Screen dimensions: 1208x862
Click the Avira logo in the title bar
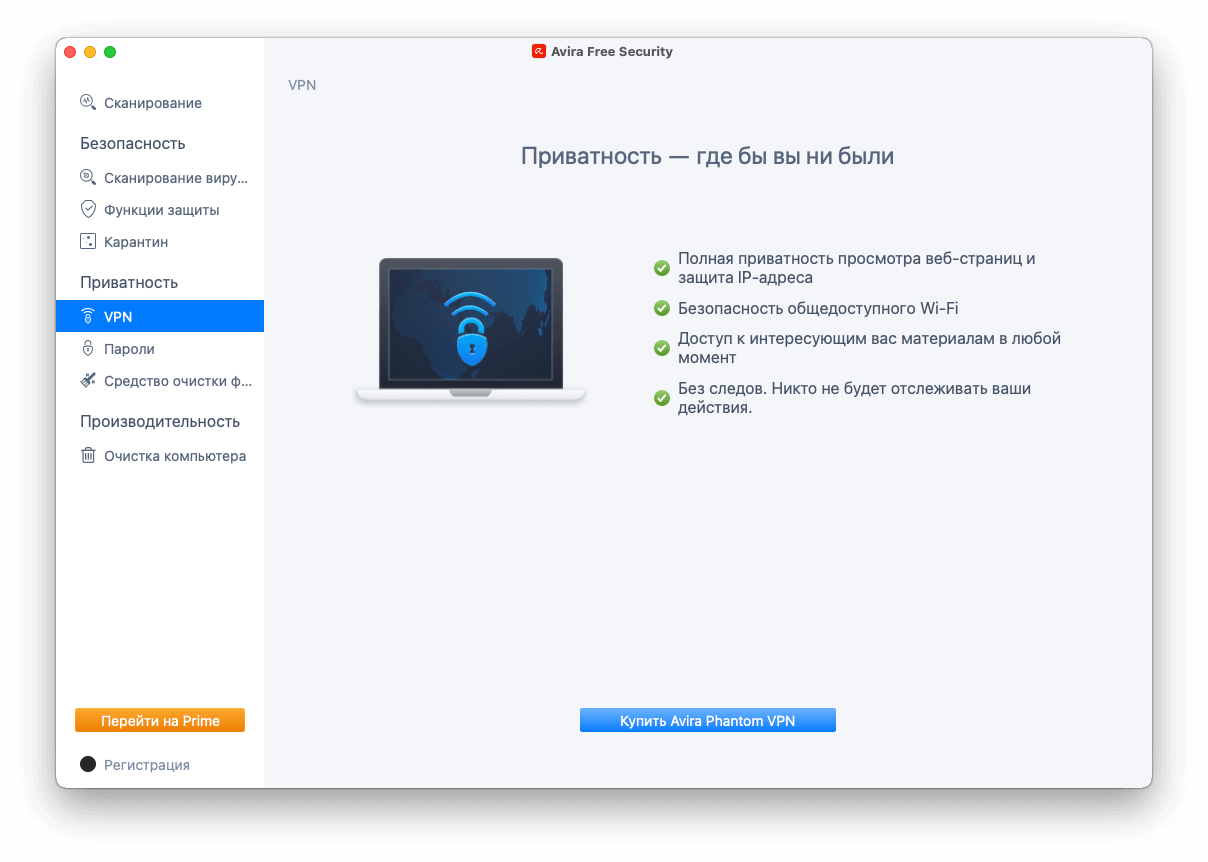[539, 51]
